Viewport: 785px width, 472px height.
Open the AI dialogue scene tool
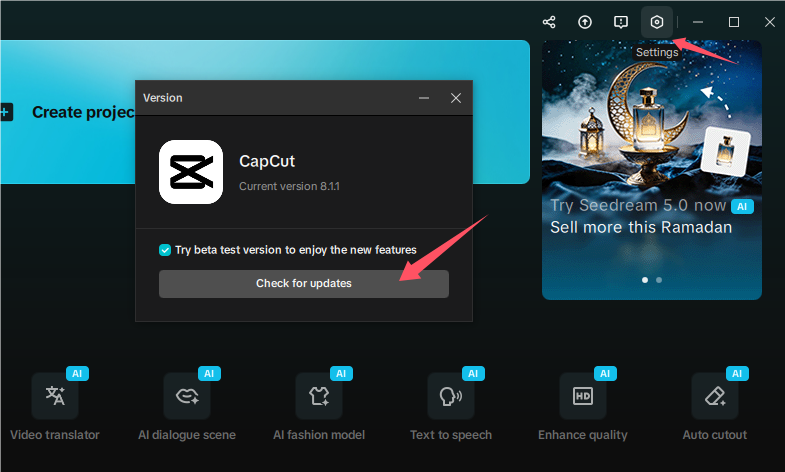[187, 396]
